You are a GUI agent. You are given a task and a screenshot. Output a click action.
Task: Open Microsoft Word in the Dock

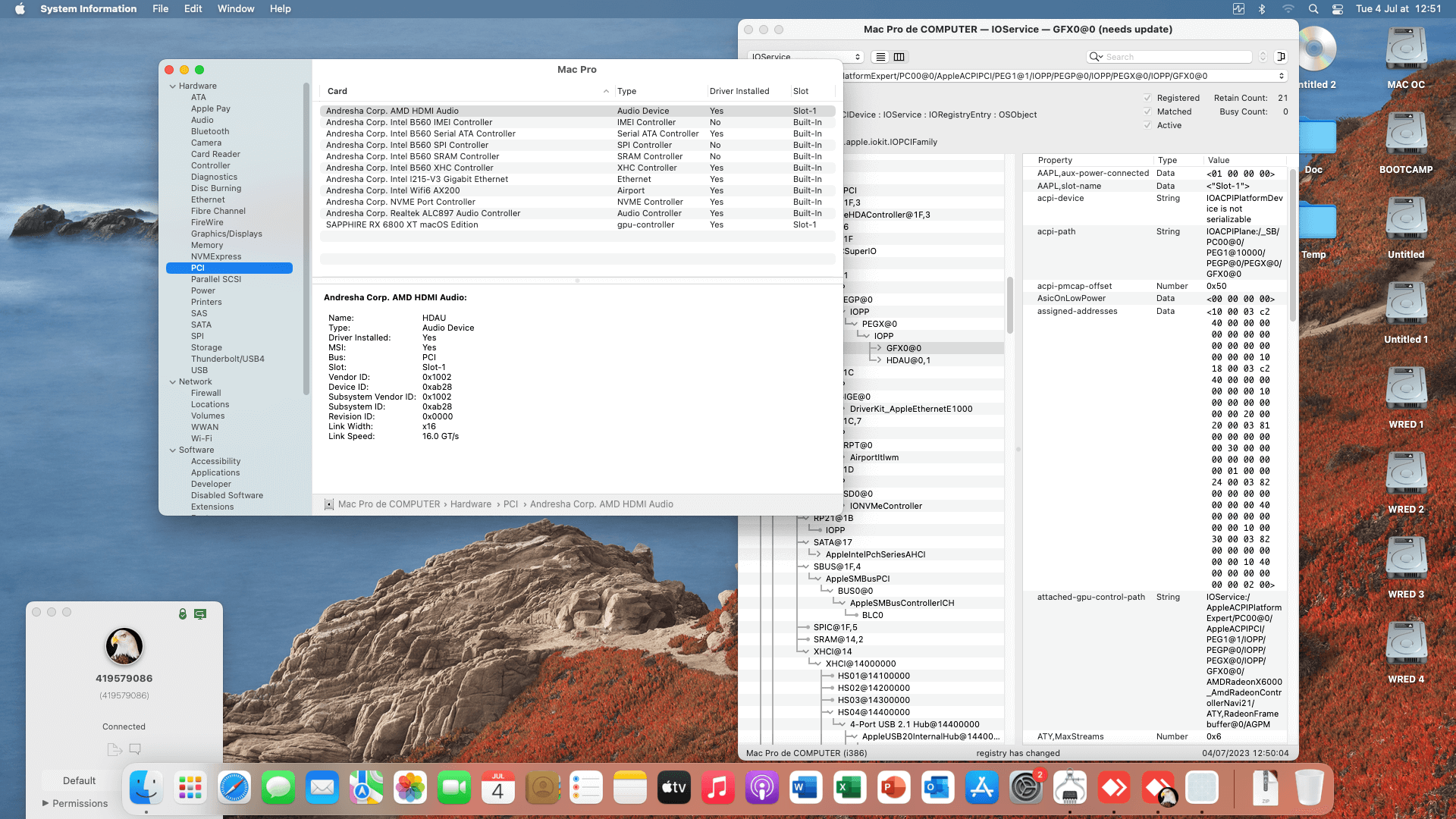[x=805, y=788]
